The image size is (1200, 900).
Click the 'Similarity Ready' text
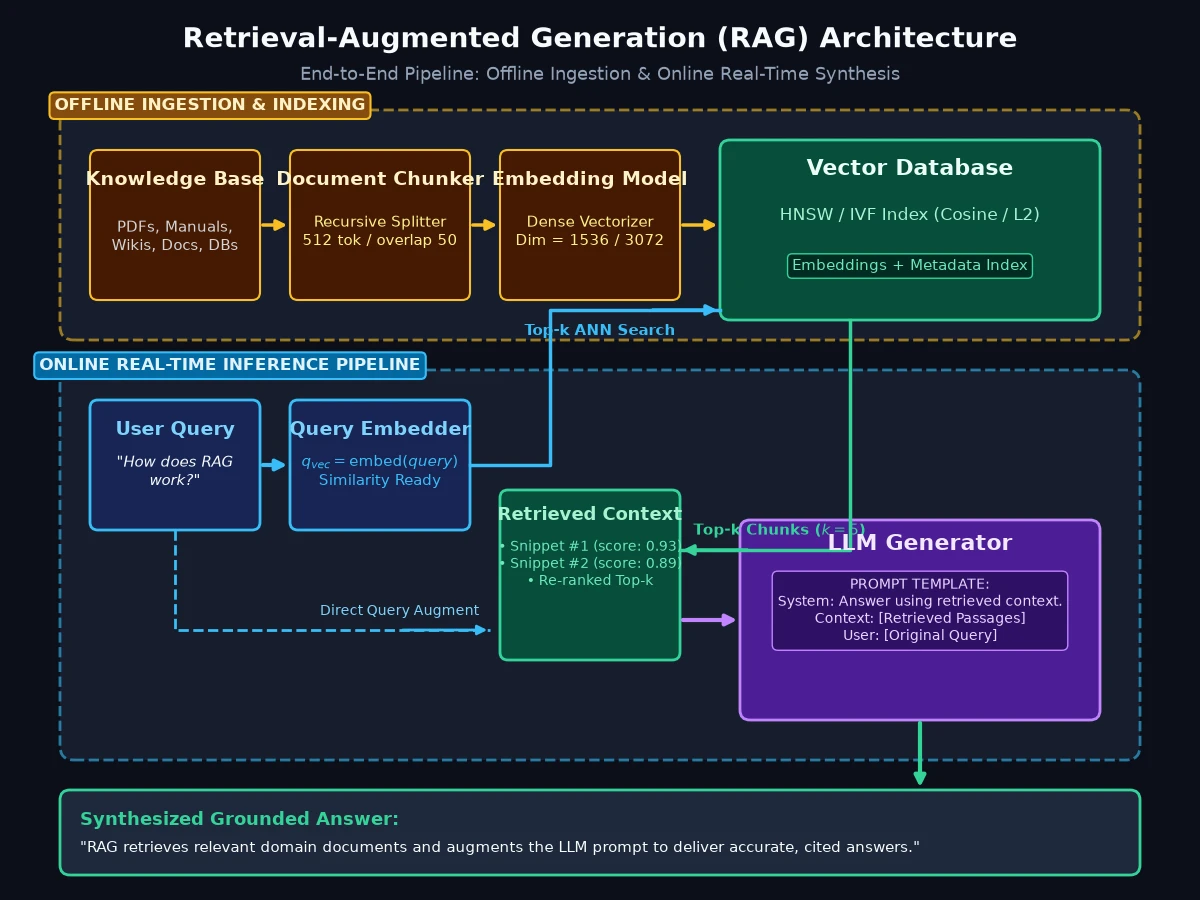[x=380, y=480]
